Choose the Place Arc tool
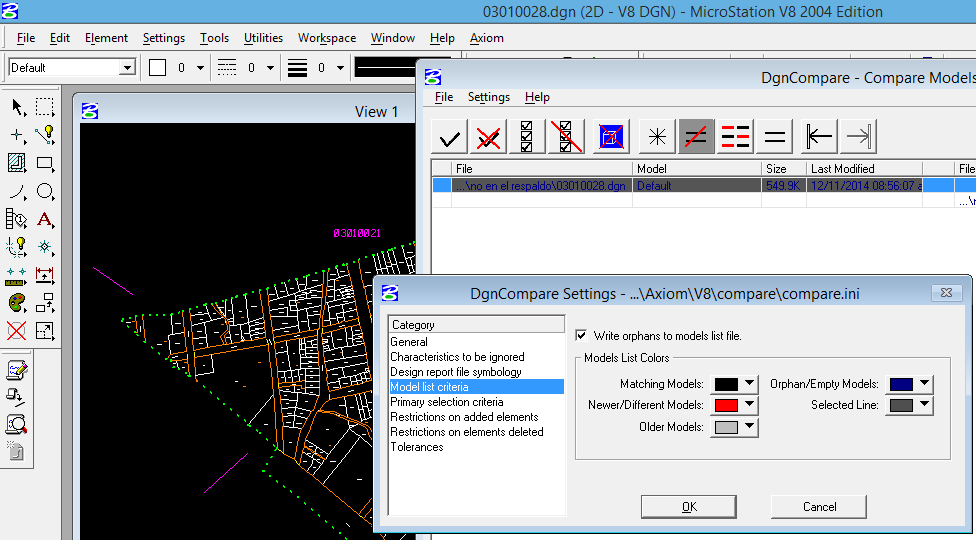Screen dimensions: 976x540 [x=18, y=191]
